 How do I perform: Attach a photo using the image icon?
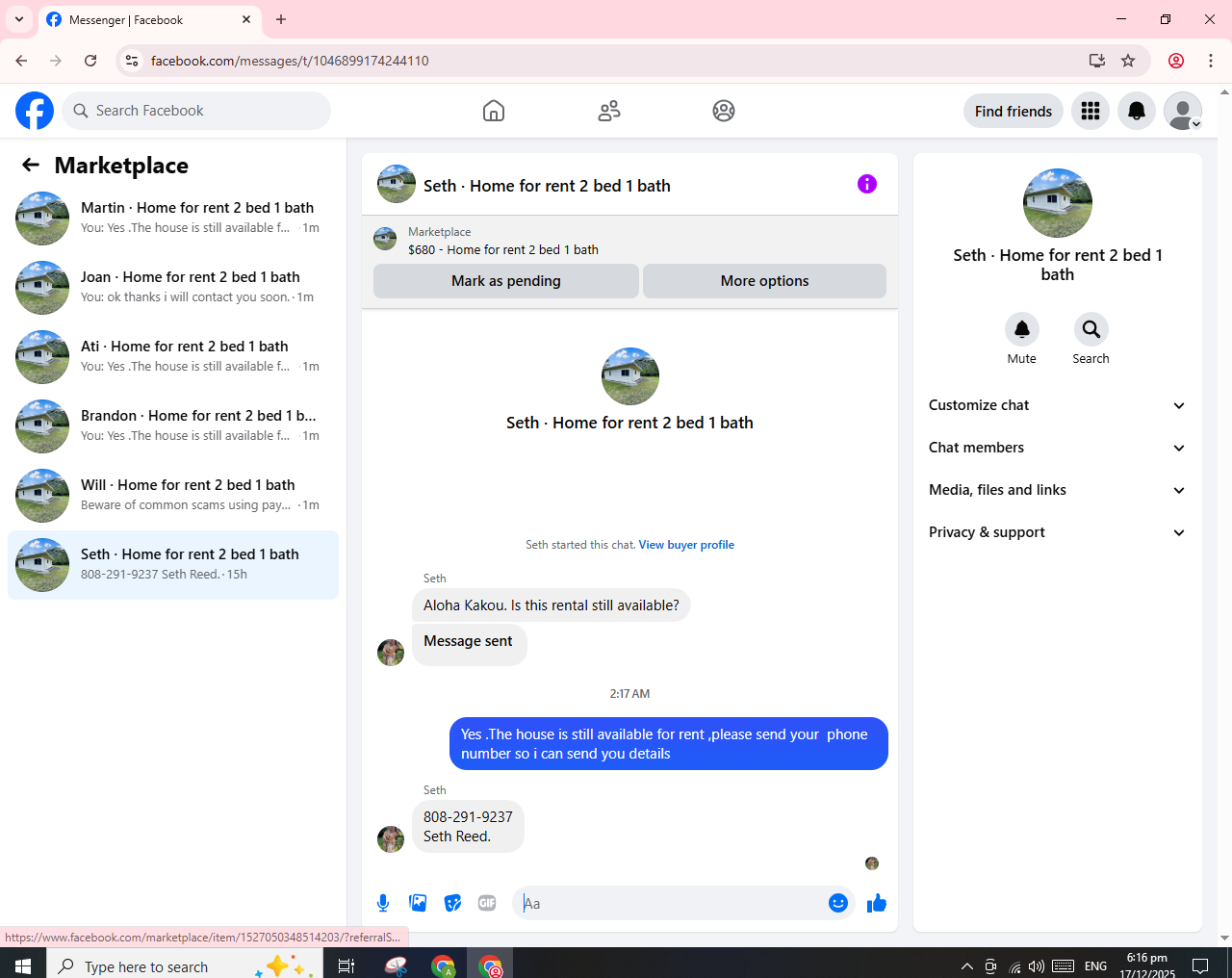pos(418,903)
